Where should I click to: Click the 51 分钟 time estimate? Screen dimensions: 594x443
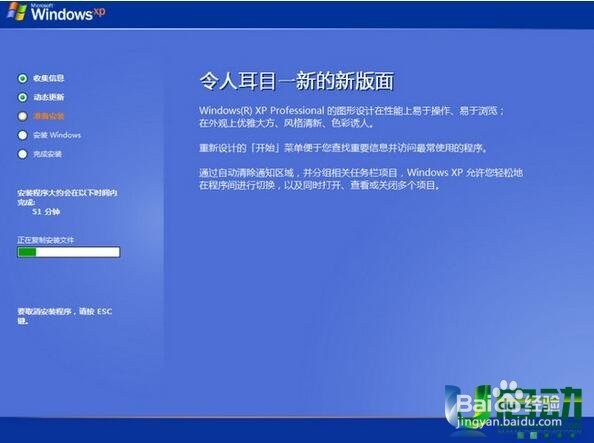click(46, 212)
